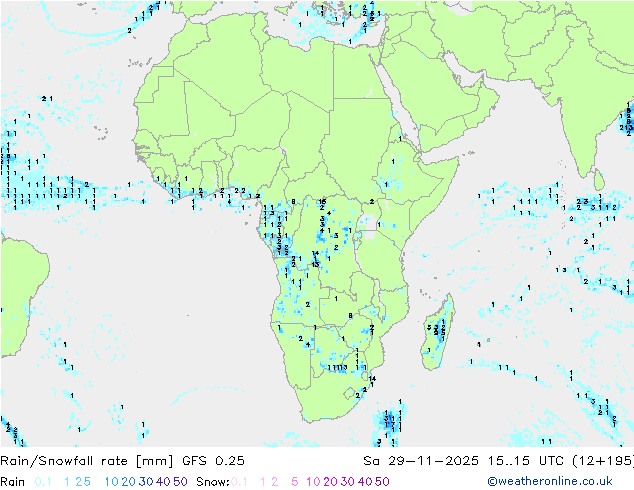Pick the rain legend value 5

coord(87,482)
